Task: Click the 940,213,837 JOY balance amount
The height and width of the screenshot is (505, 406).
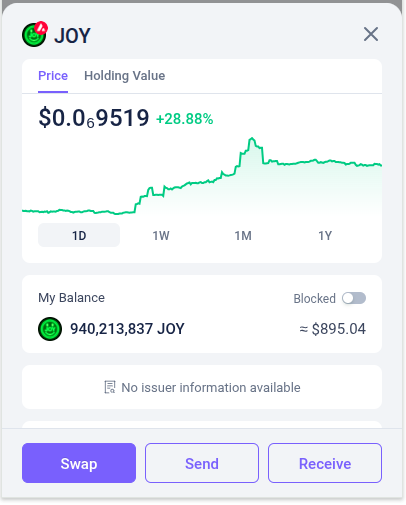Action: click(127, 329)
